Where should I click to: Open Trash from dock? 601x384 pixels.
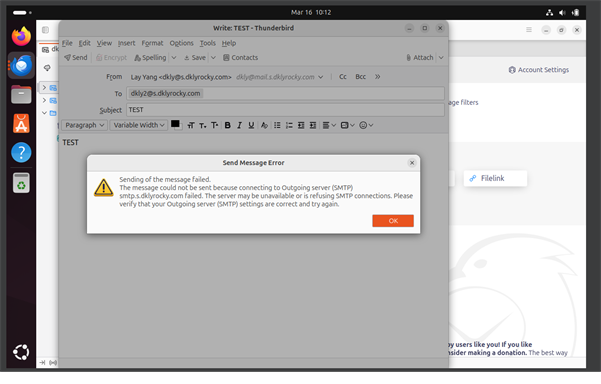21,183
